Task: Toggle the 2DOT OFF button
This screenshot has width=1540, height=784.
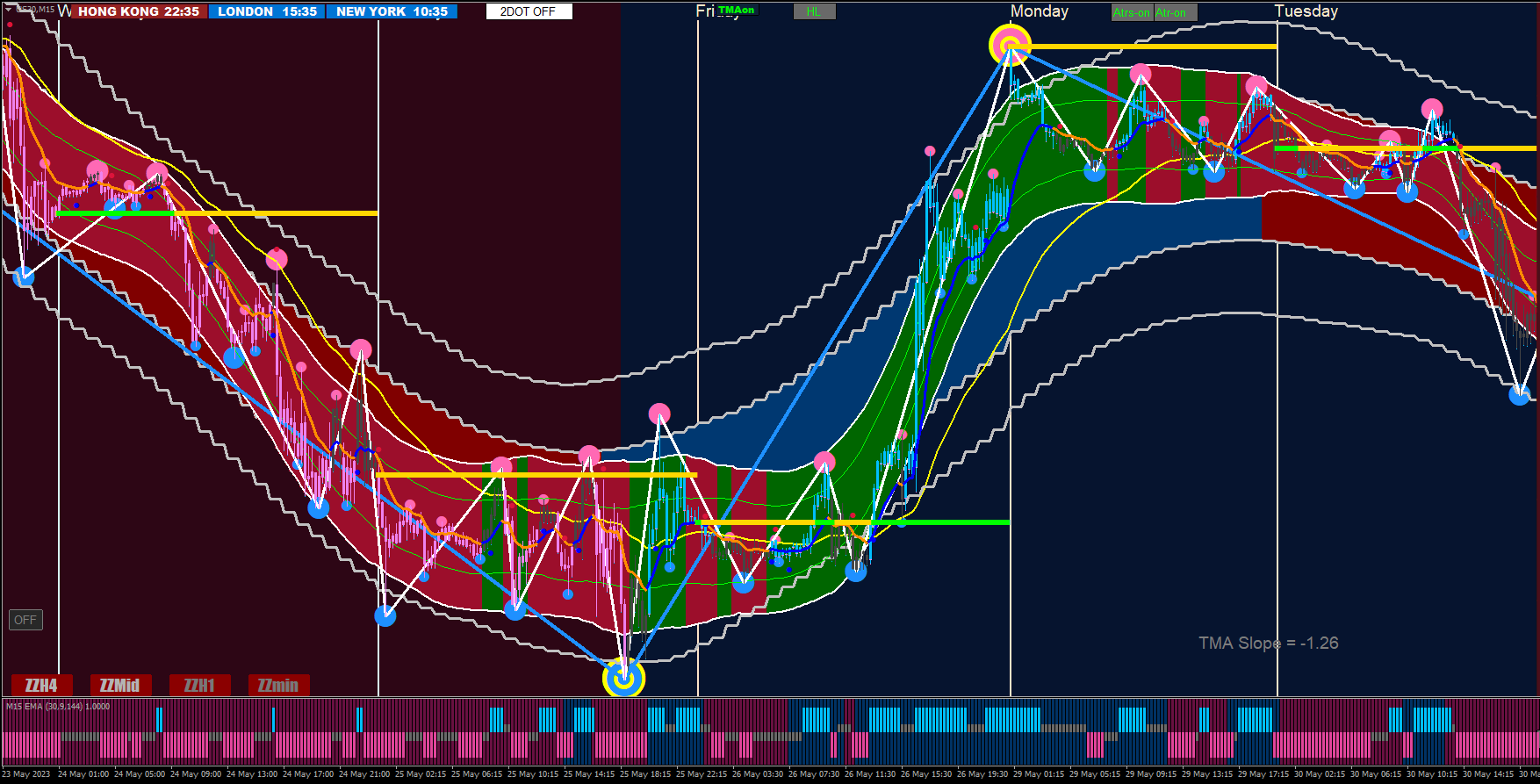Action: click(x=529, y=11)
